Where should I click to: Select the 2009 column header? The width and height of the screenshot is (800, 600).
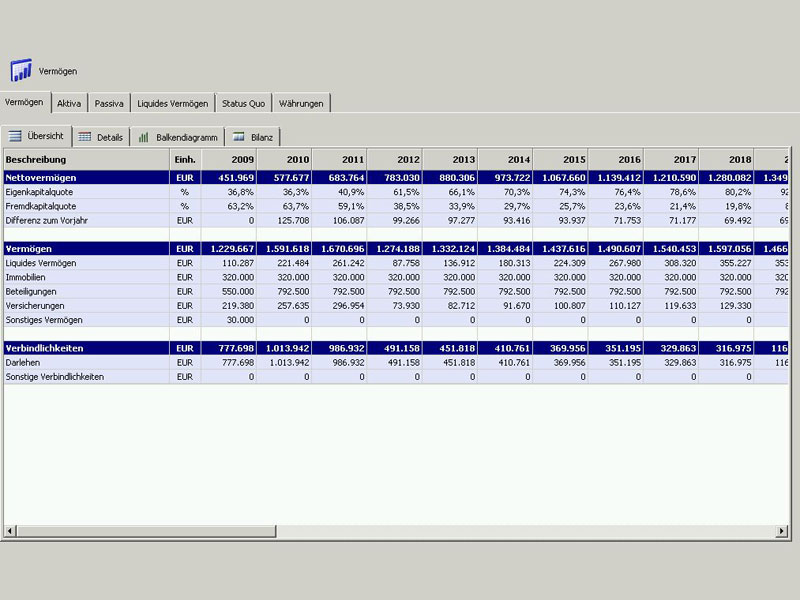pyautogui.click(x=242, y=160)
